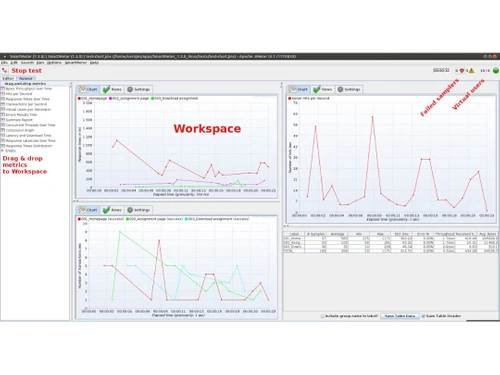This screenshot has width=500, height=375.
Task: Click the Throughput column header
Action: point(444,234)
